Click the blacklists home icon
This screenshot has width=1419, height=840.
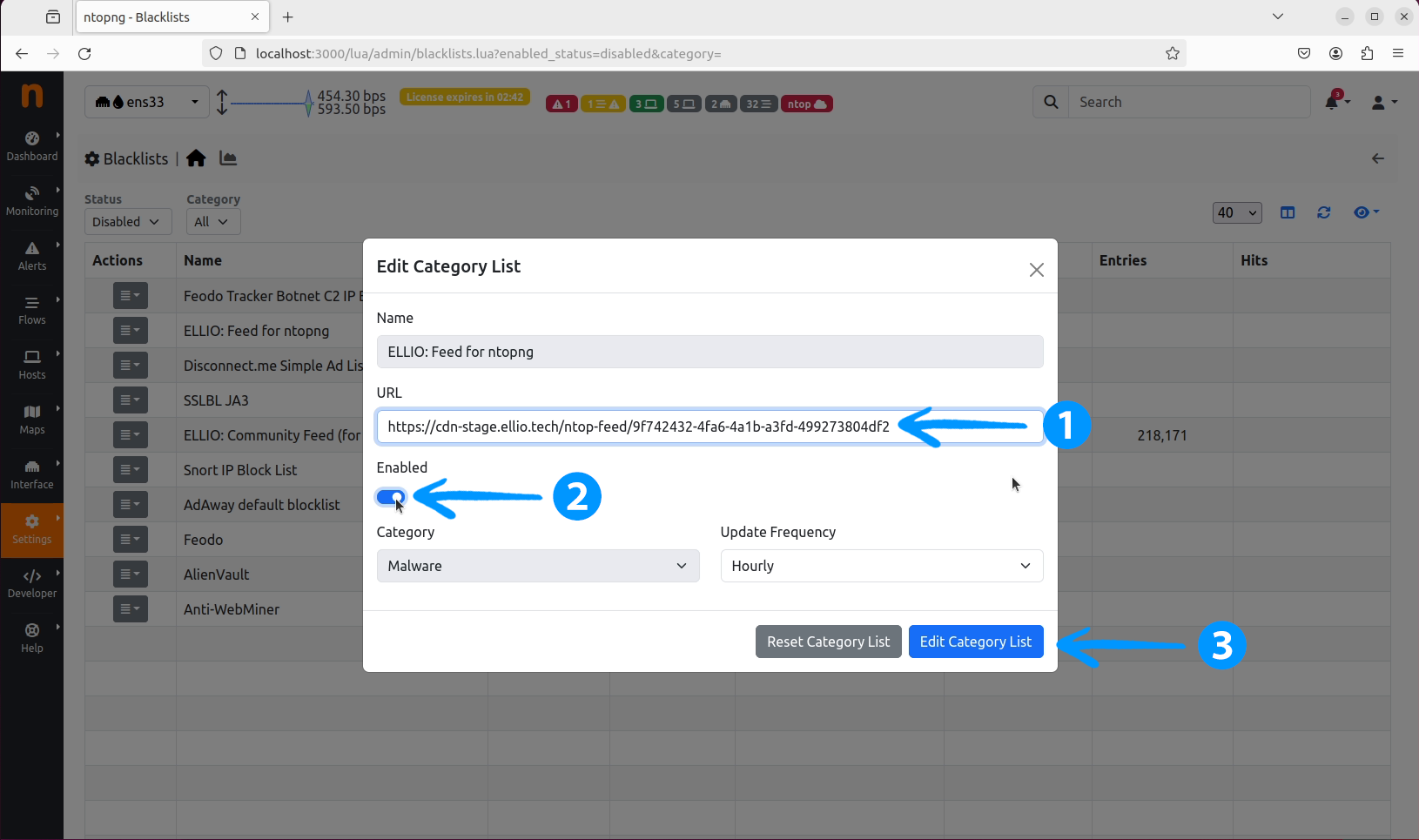(x=196, y=158)
